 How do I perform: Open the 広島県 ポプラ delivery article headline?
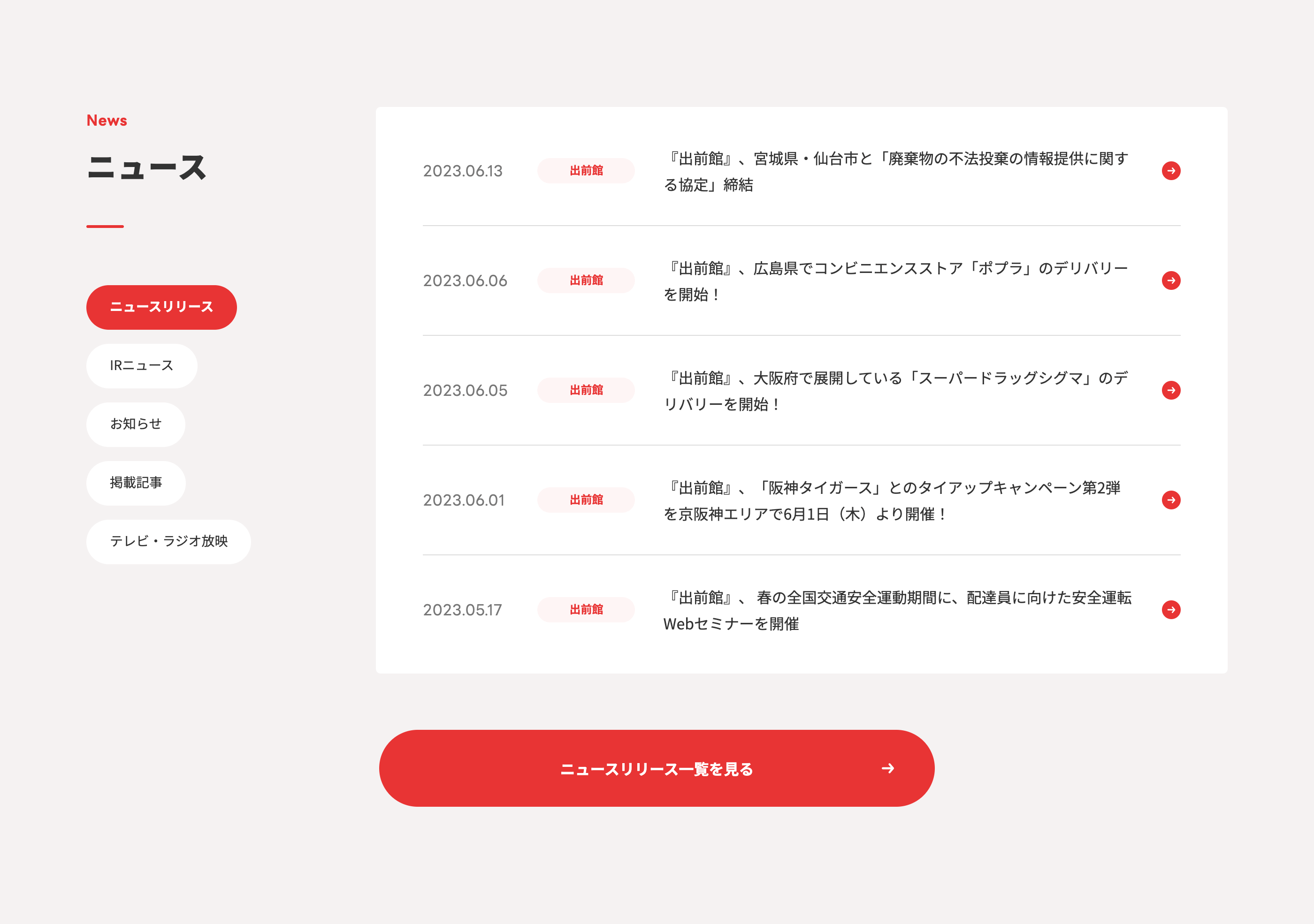[896, 281]
